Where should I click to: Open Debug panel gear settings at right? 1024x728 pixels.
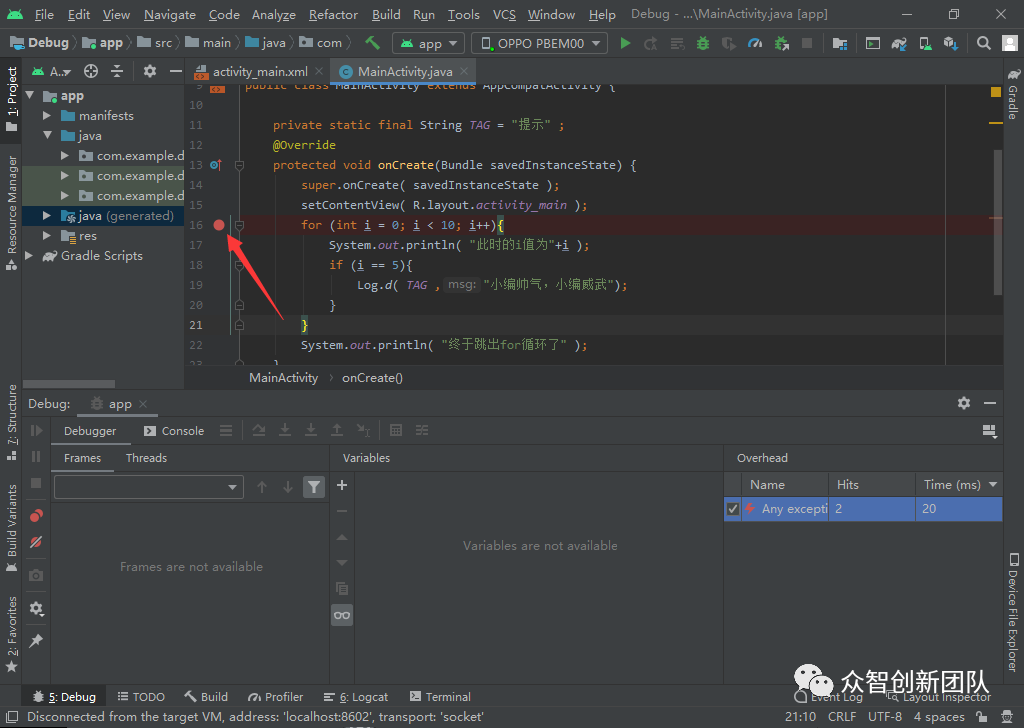pos(964,403)
